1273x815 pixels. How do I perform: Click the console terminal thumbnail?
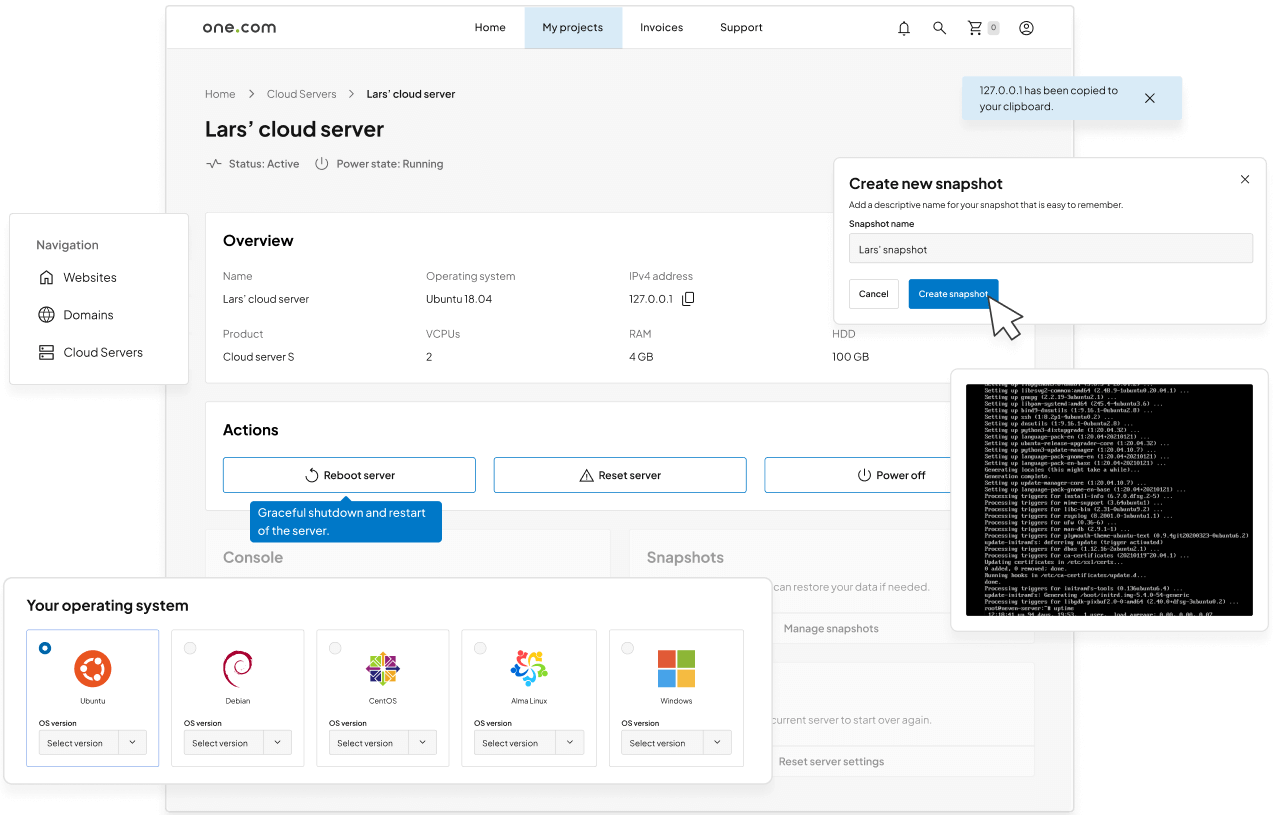click(x=1109, y=500)
